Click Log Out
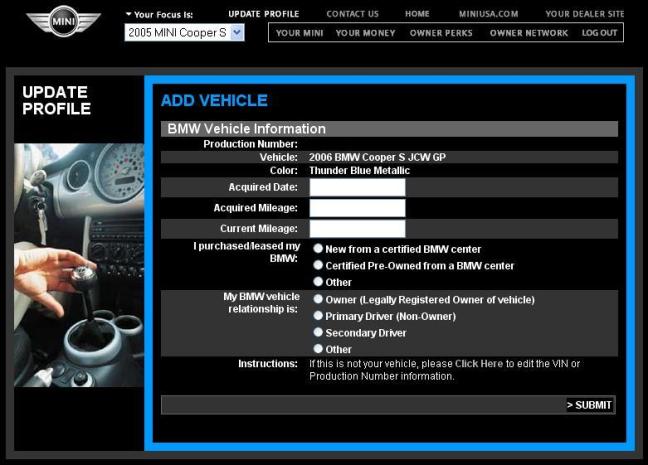Image resolution: width=648 pixels, height=465 pixels. pos(599,33)
